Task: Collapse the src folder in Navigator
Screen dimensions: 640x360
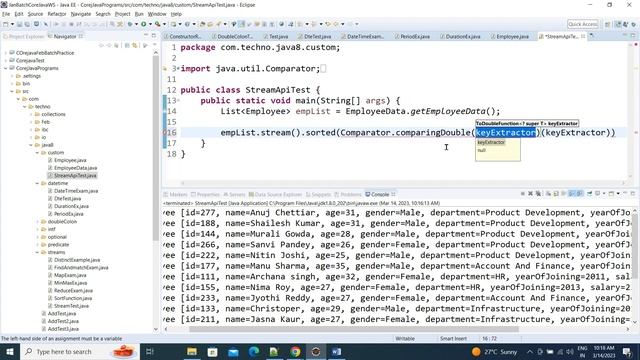Action: point(12,91)
